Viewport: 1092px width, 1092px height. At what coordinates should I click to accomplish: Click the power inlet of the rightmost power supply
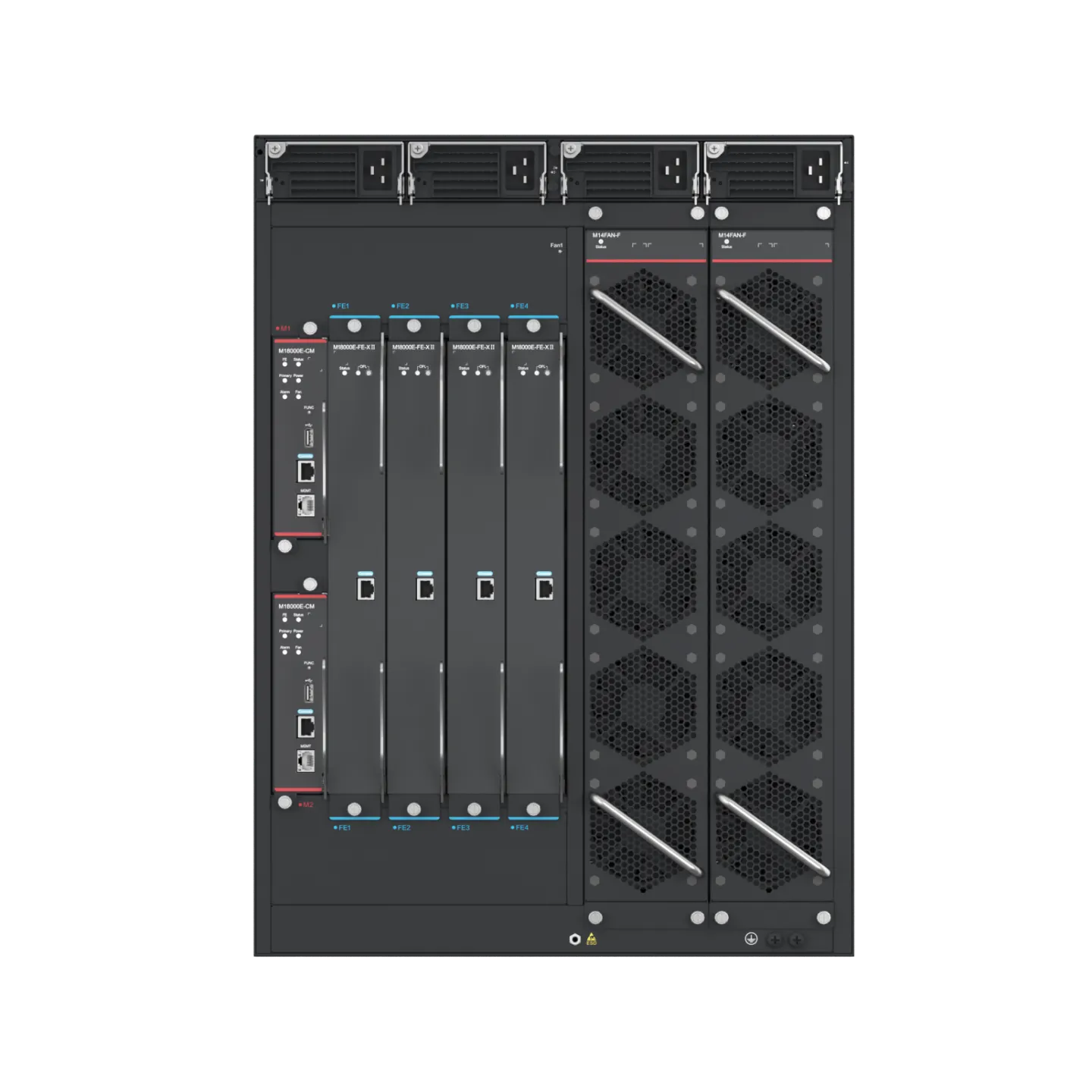tap(818, 171)
